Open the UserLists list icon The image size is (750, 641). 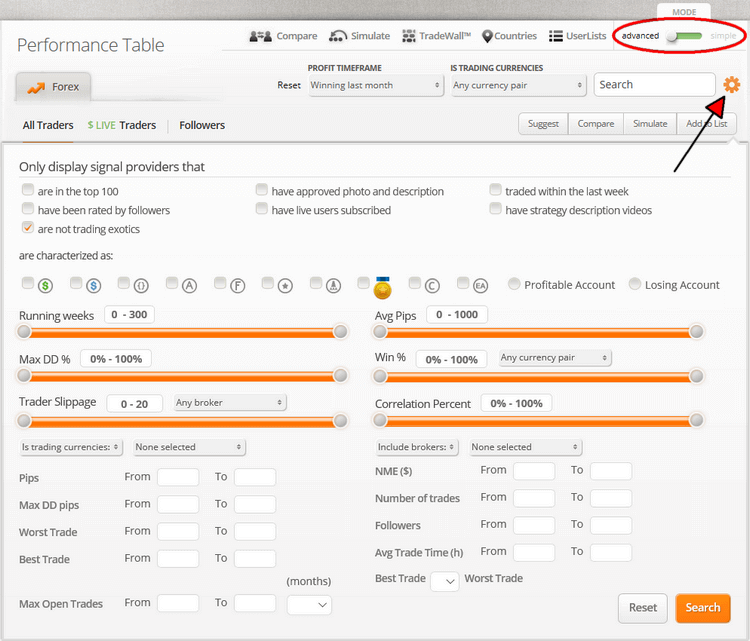point(555,36)
